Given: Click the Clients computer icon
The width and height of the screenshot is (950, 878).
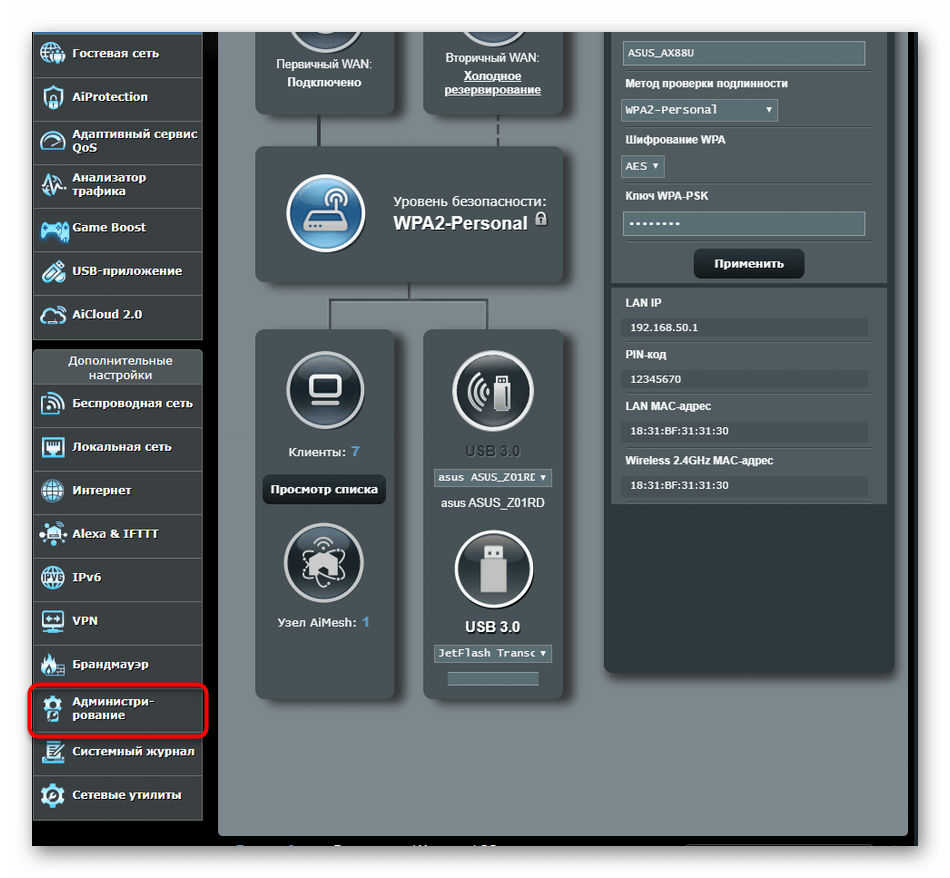Looking at the screenshot, I should tap(325, 391).
